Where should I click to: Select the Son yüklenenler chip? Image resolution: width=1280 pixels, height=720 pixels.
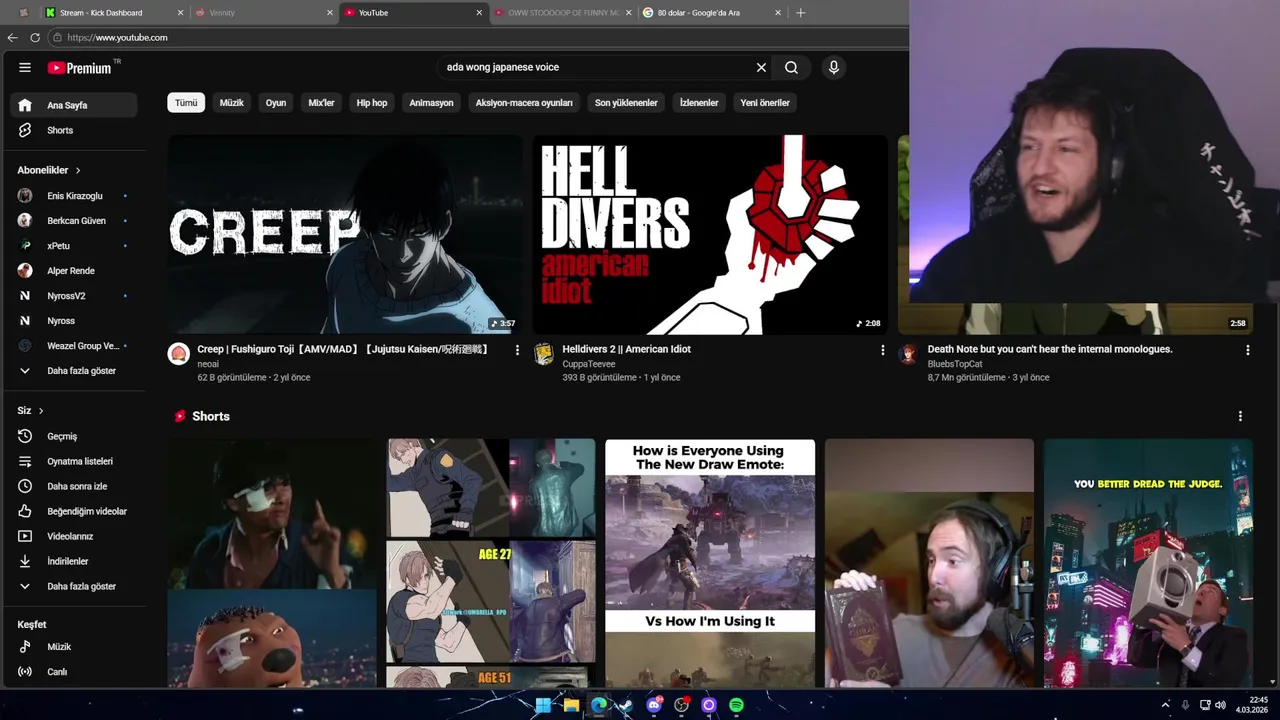626,103
